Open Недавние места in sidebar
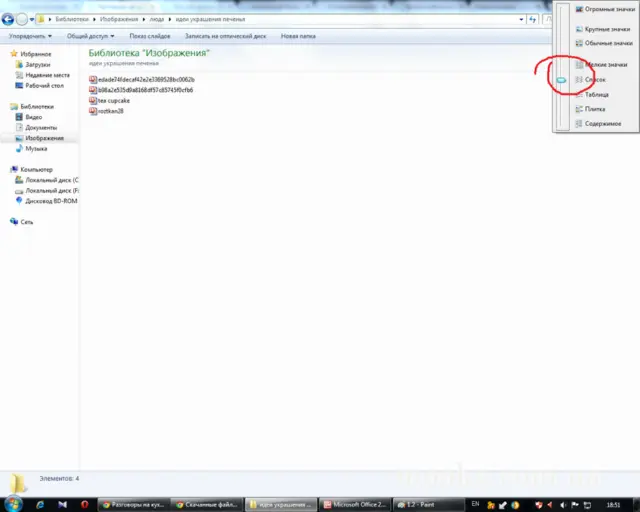 click(42, 75)
